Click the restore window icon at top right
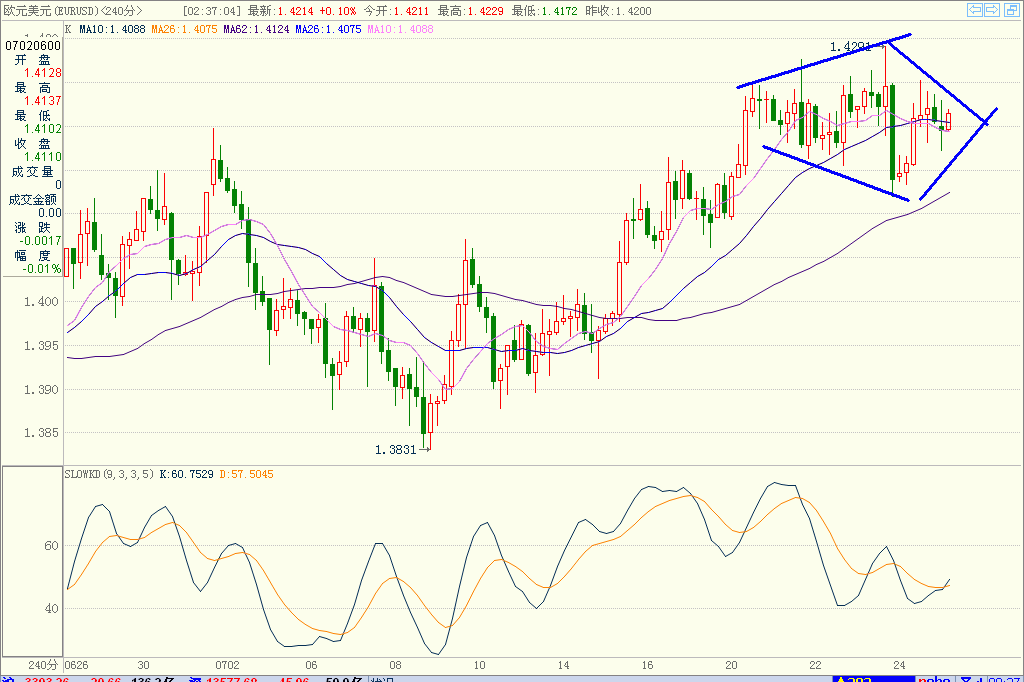 click(1011, 10)
